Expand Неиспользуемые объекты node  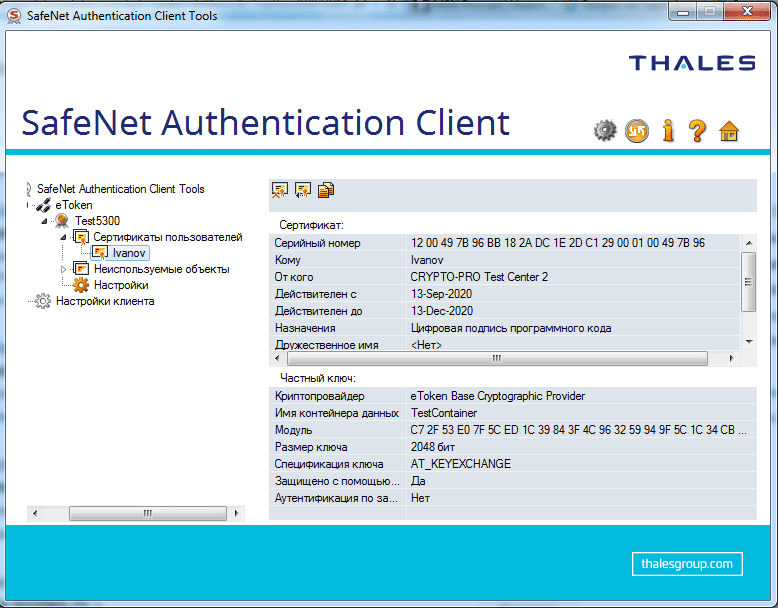(x=63, y=269)
